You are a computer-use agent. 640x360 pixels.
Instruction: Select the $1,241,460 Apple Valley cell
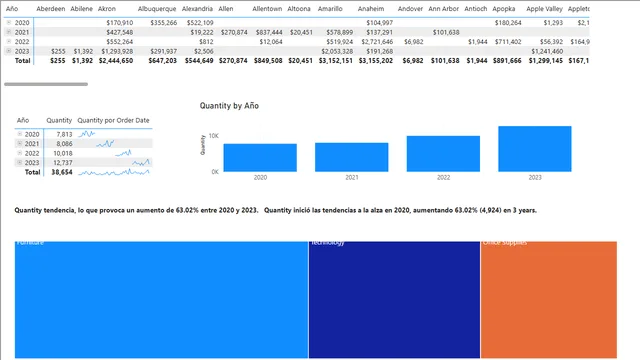point(547,51)
